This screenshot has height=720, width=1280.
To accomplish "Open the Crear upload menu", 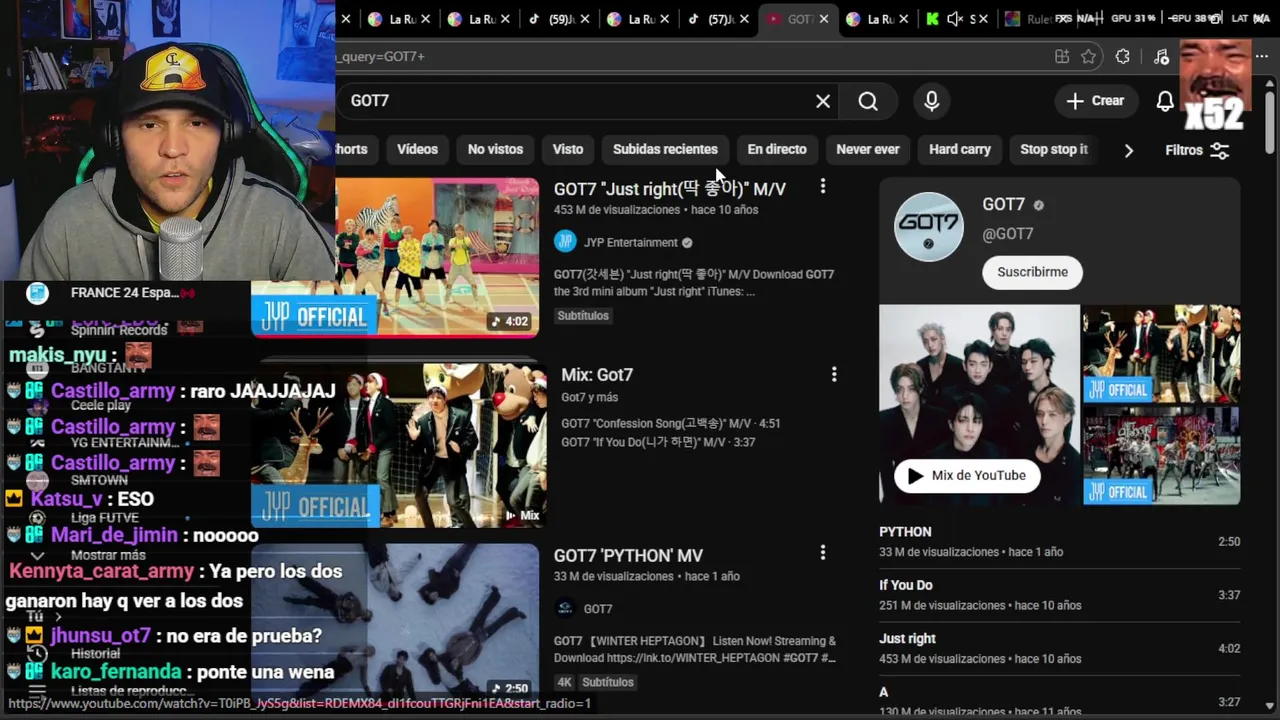I will pyautogui.click(x=1095, y=101).
